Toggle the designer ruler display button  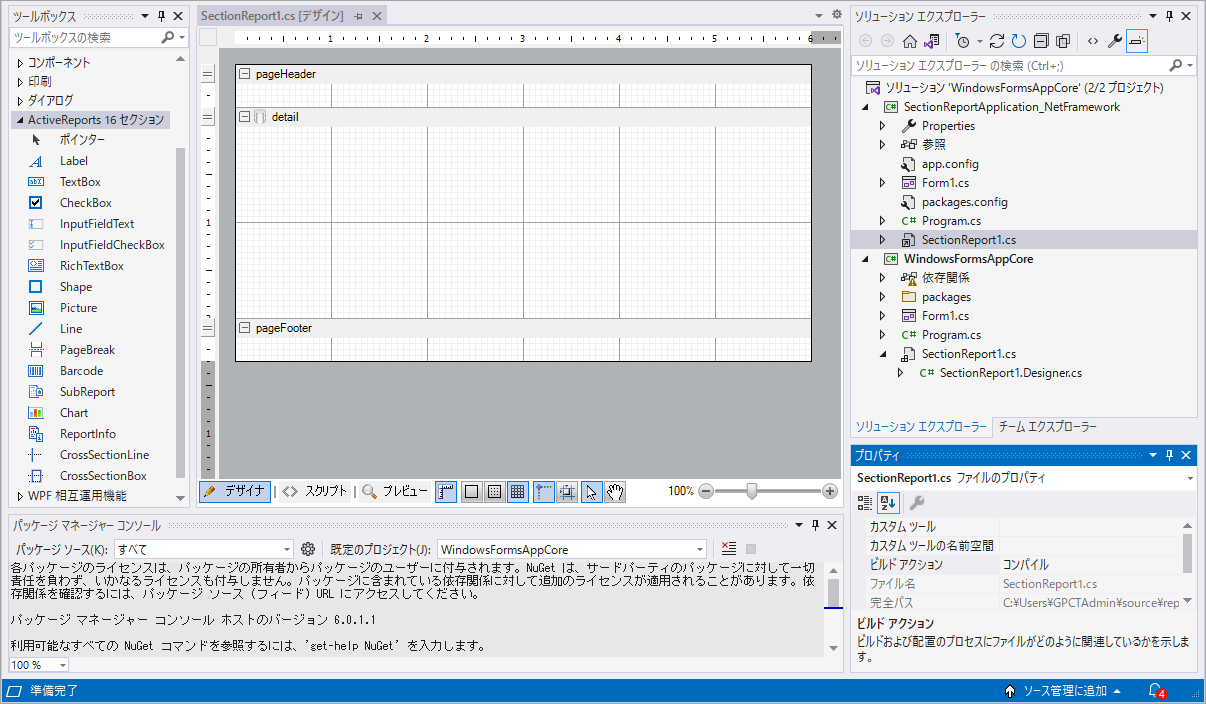pyautogui.click(x=446, y=491)
